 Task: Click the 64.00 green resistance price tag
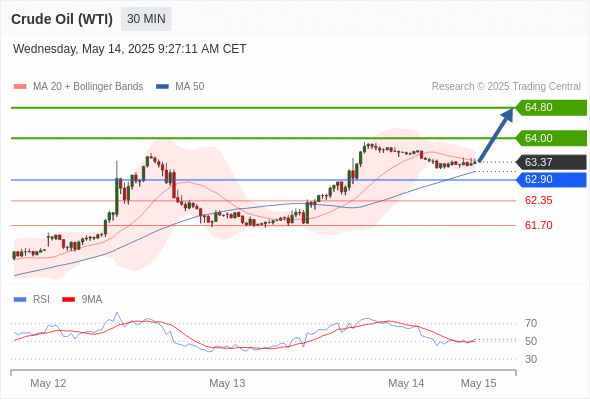(x=551, y=138)
